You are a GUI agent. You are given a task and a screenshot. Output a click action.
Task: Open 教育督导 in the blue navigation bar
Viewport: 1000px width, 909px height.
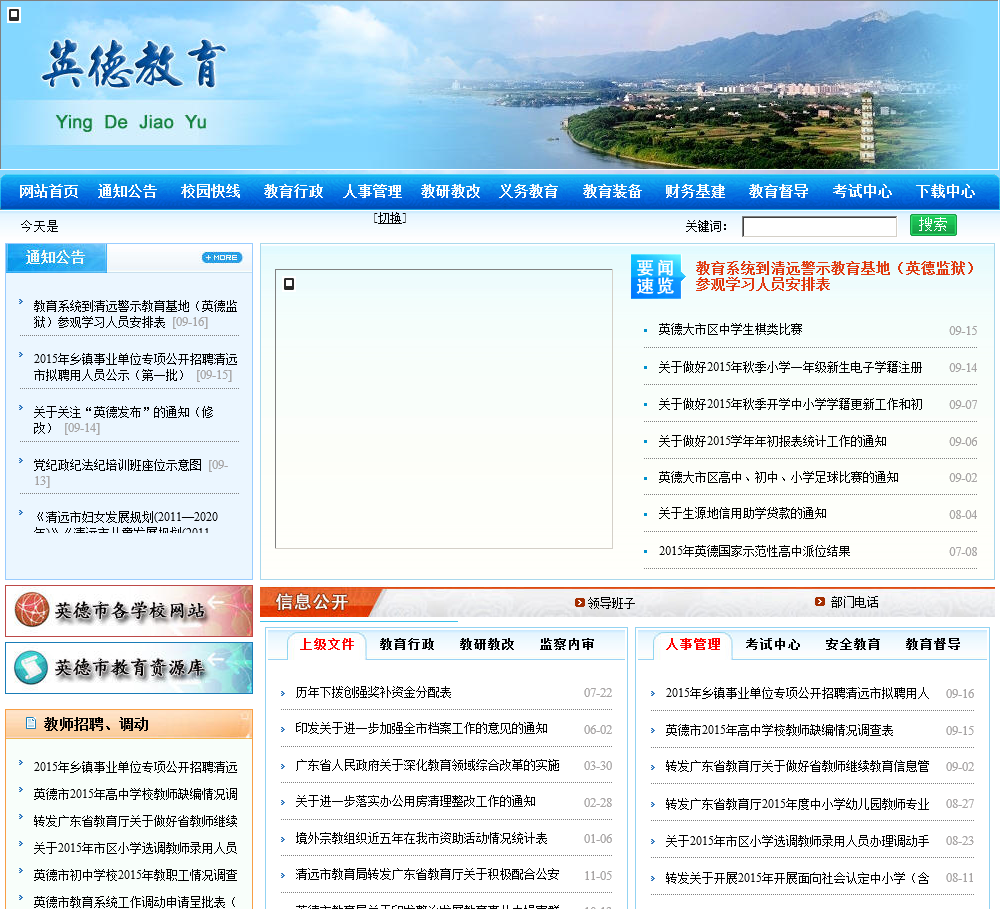point(779,191)
